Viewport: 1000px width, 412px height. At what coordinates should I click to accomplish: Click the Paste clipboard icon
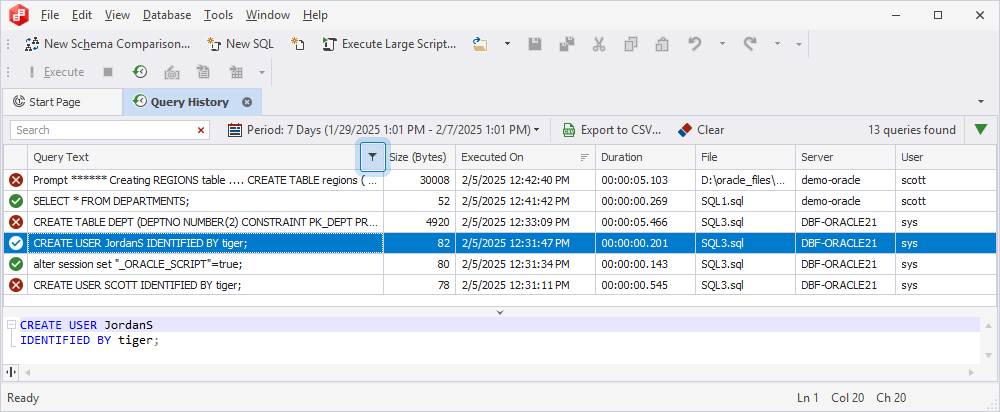coord(663,44)
